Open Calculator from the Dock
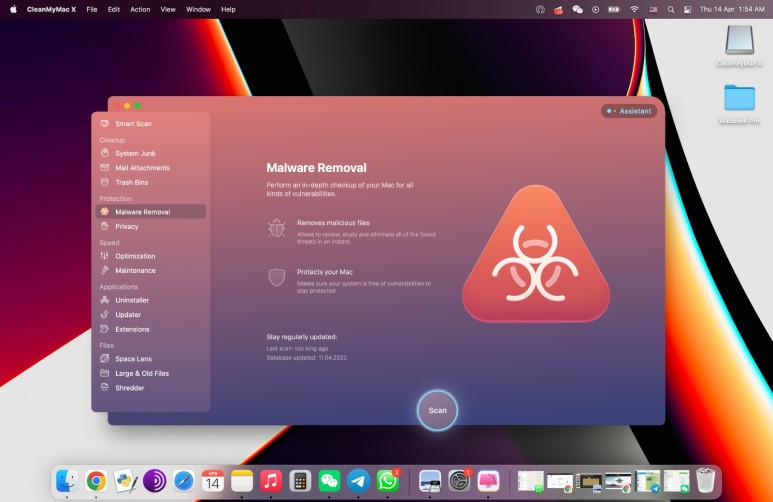The image size is (773, 502). click(300, 481)
